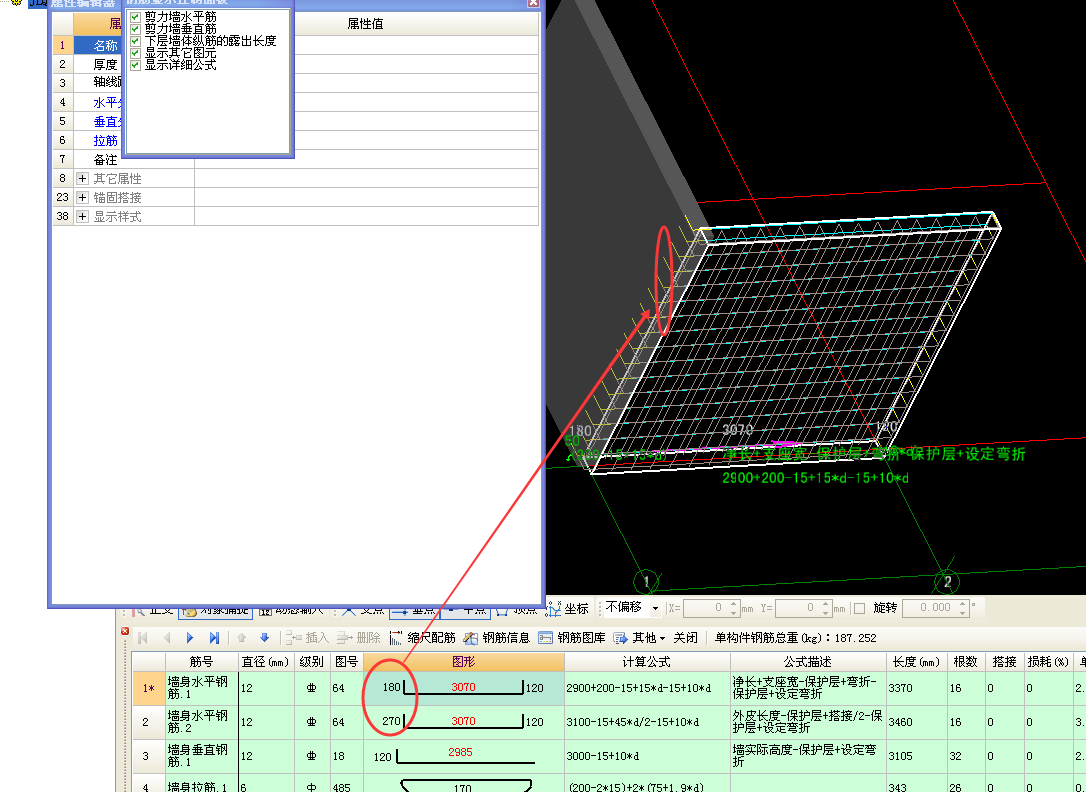
Task: Select the 墙身水平钢筋.2 row name cell
Action: point(202,722)
